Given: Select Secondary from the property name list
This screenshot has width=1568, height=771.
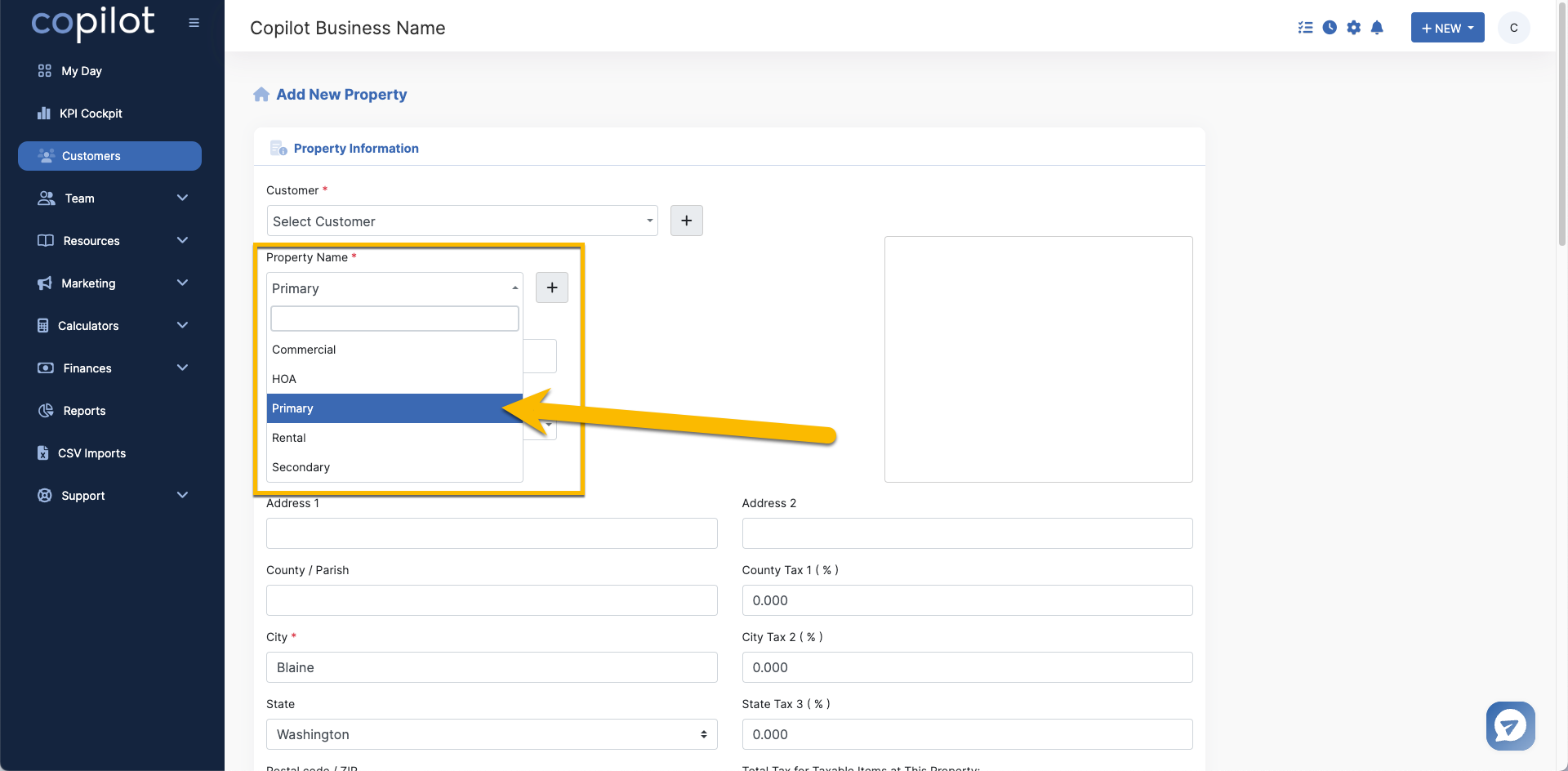Looking at the screenshot, I should (394, 467).
